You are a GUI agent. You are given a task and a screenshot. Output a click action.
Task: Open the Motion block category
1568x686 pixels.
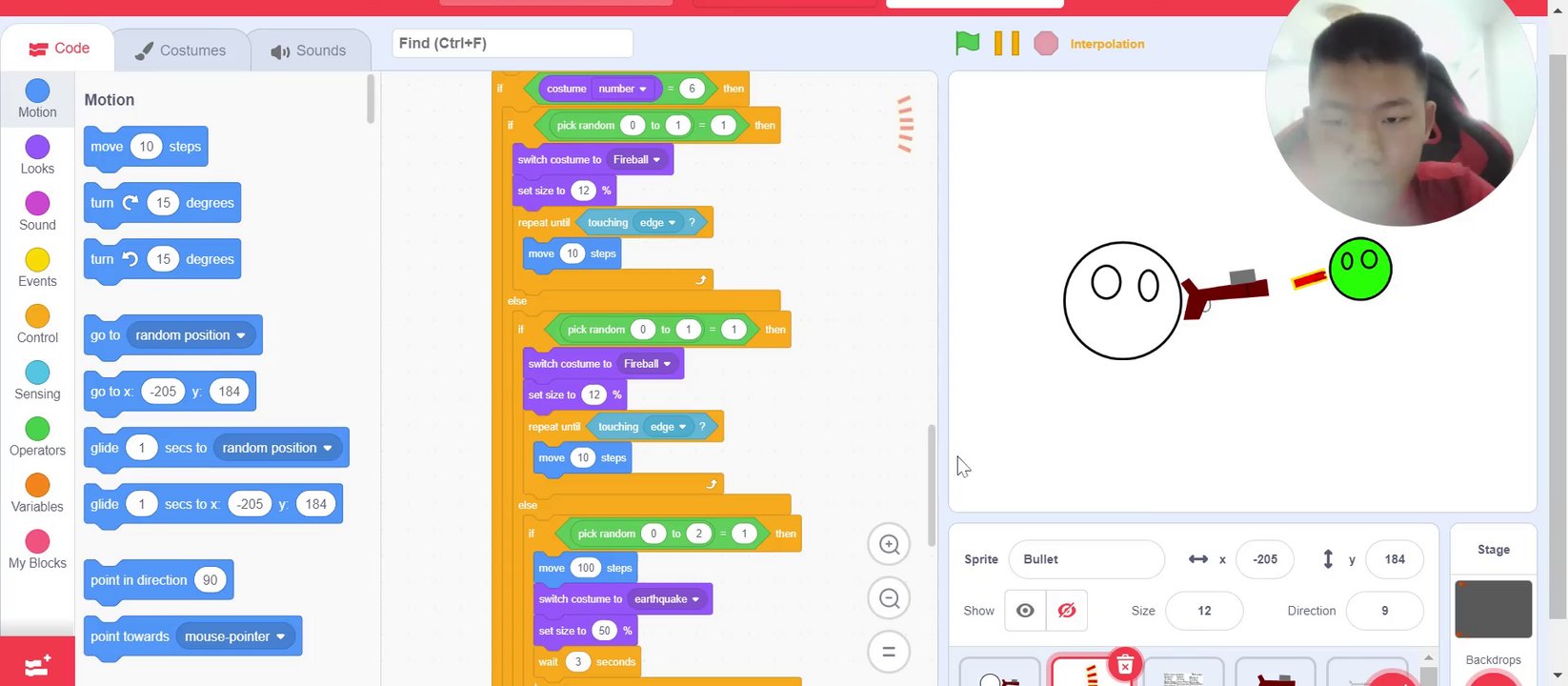pyautogui.click(x=37, y=99)
